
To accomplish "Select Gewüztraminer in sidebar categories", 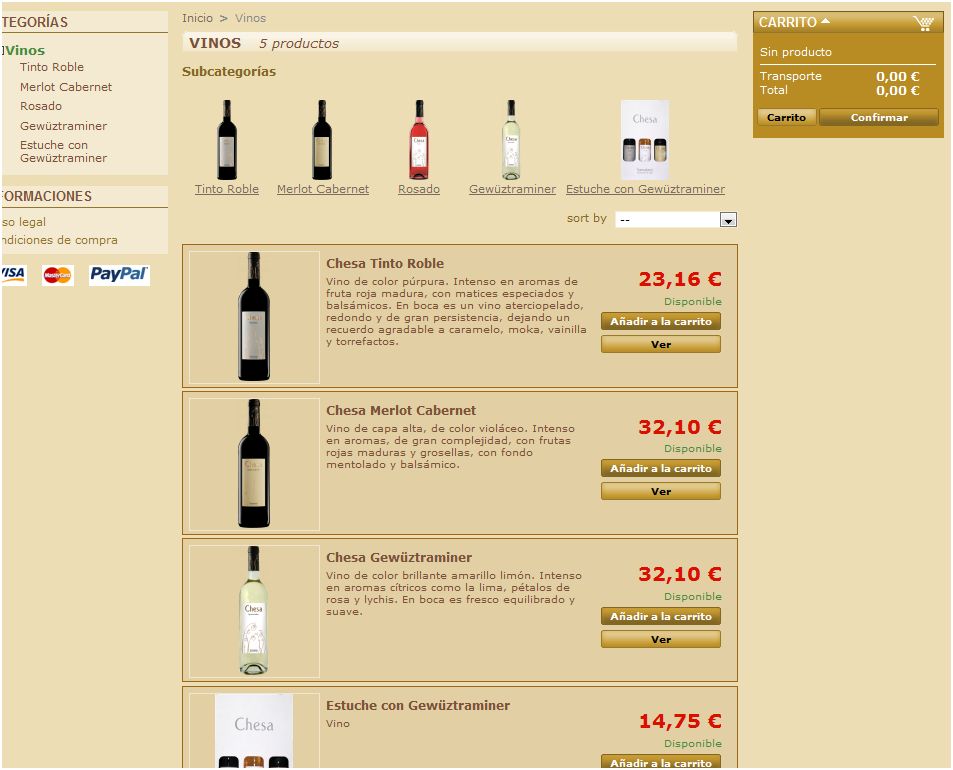I will point(63,126).
